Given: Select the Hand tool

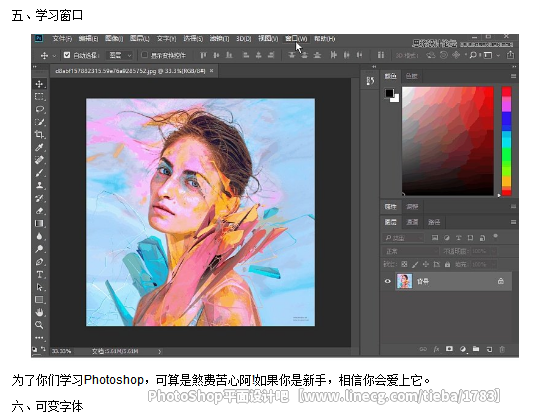Looking at the screenshot, I should coord(39,312).
